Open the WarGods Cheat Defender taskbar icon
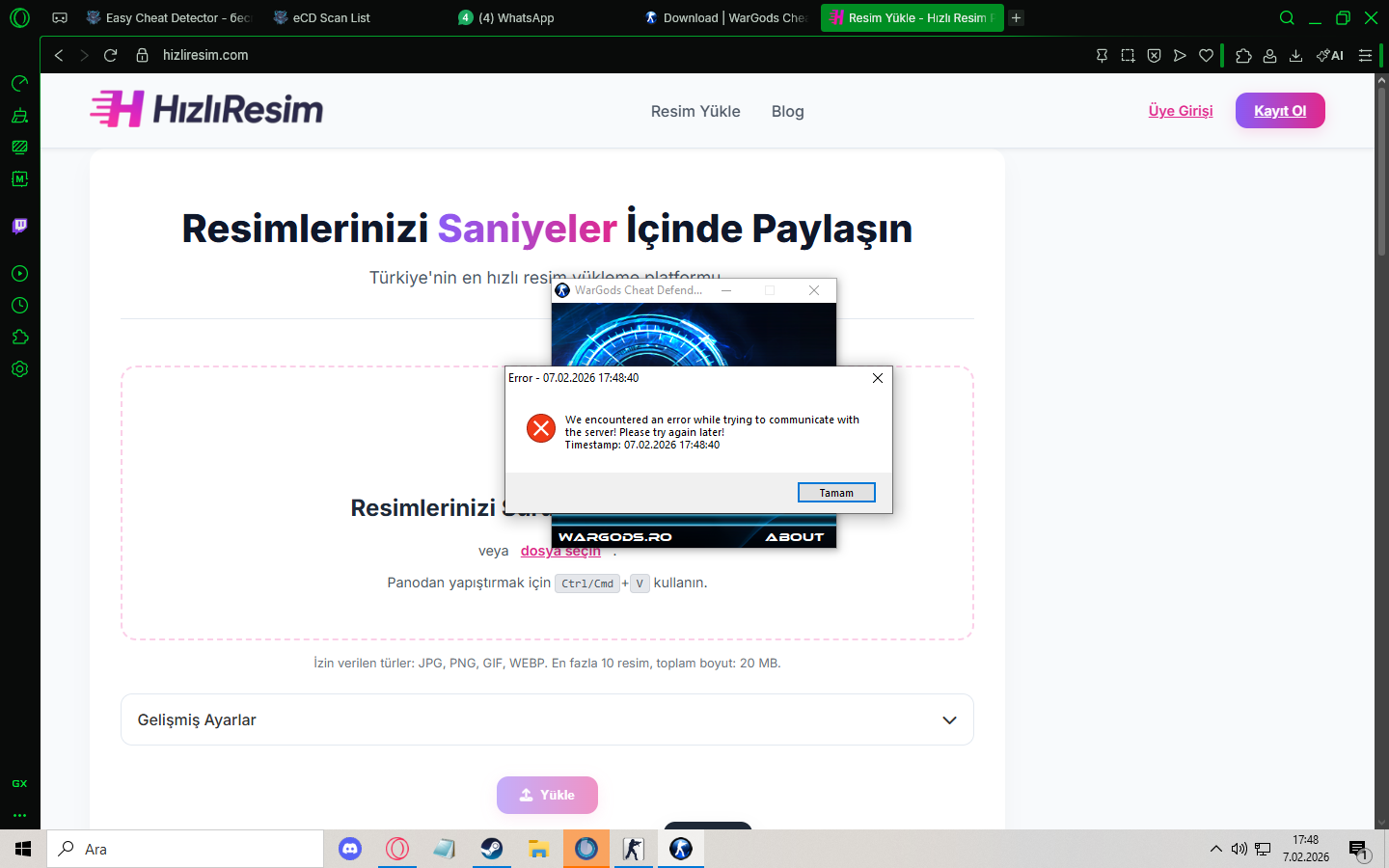 (x=681, y=849)
